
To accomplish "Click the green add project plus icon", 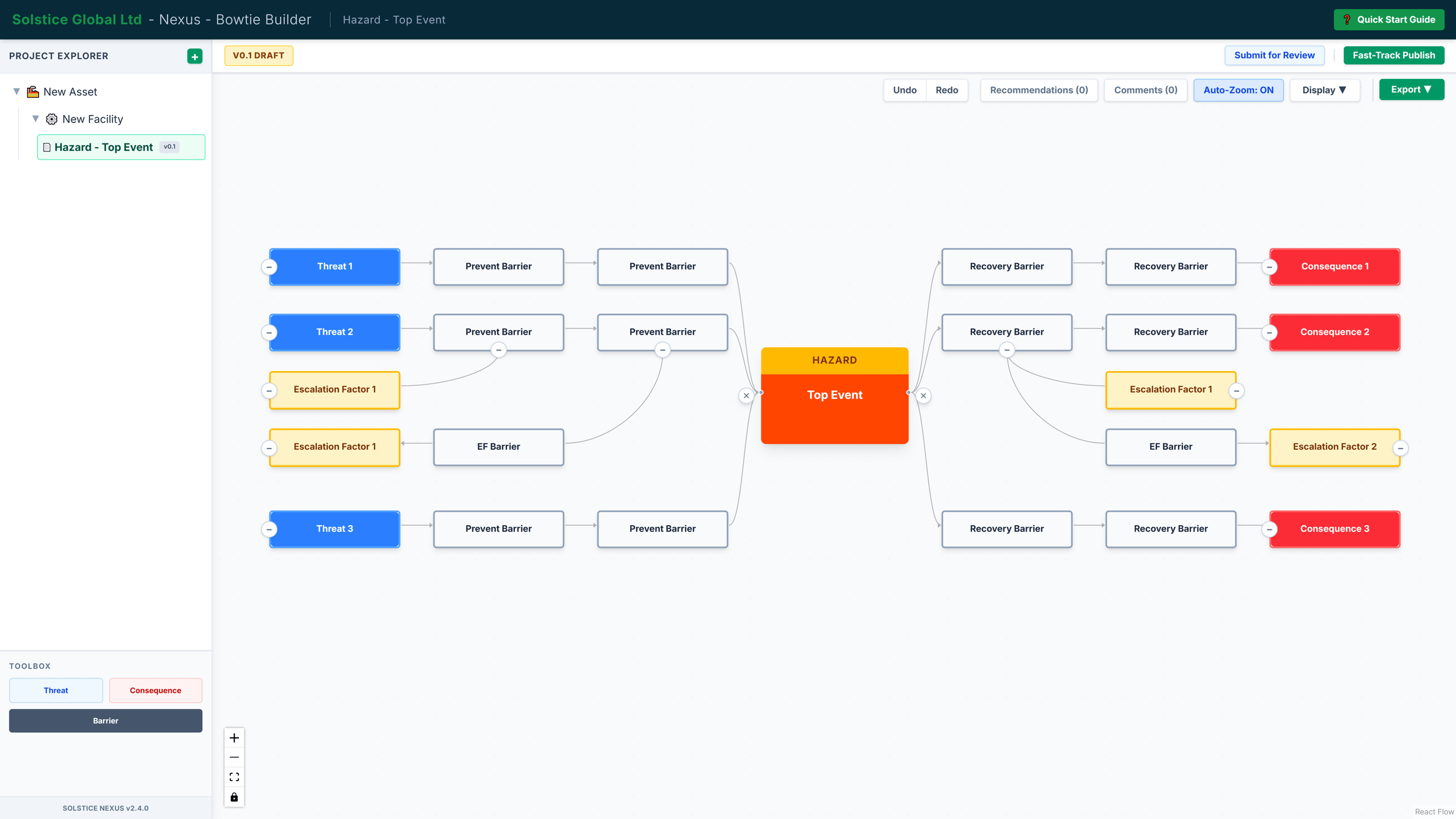I will click(x=194, y=57).
